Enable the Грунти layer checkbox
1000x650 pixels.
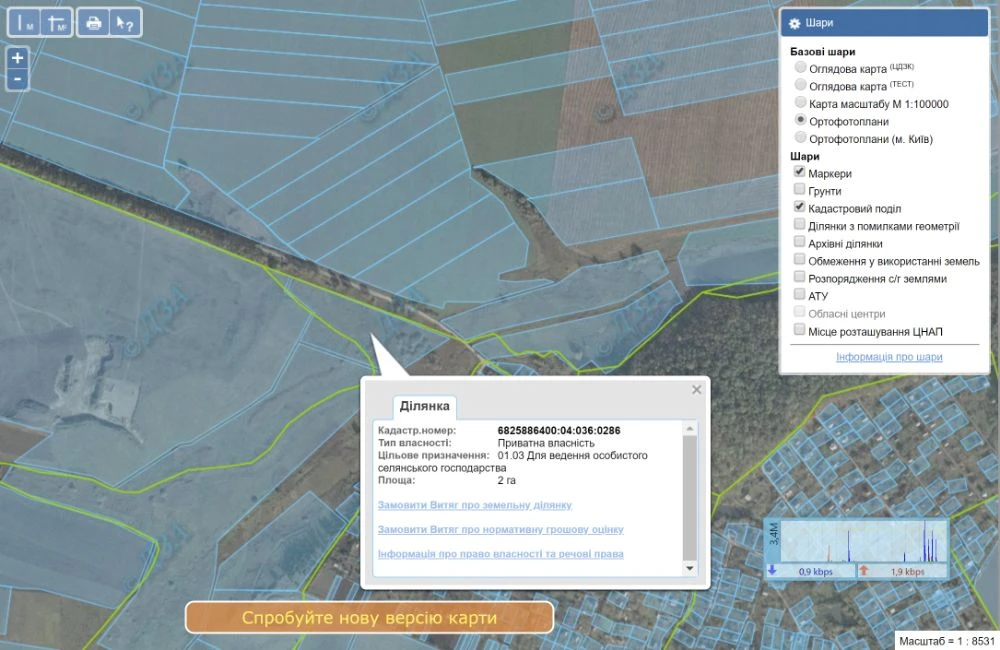click(x=799, y=189)
